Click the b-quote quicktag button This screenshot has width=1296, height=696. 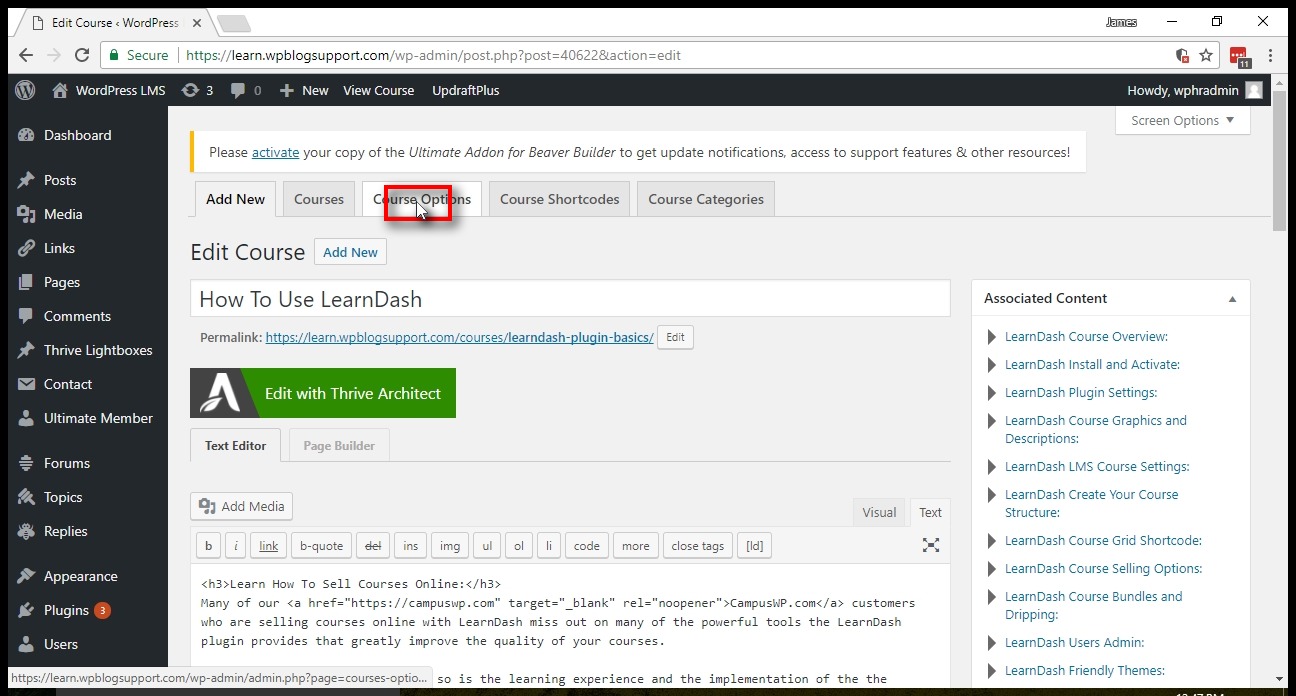click(321, 545)
